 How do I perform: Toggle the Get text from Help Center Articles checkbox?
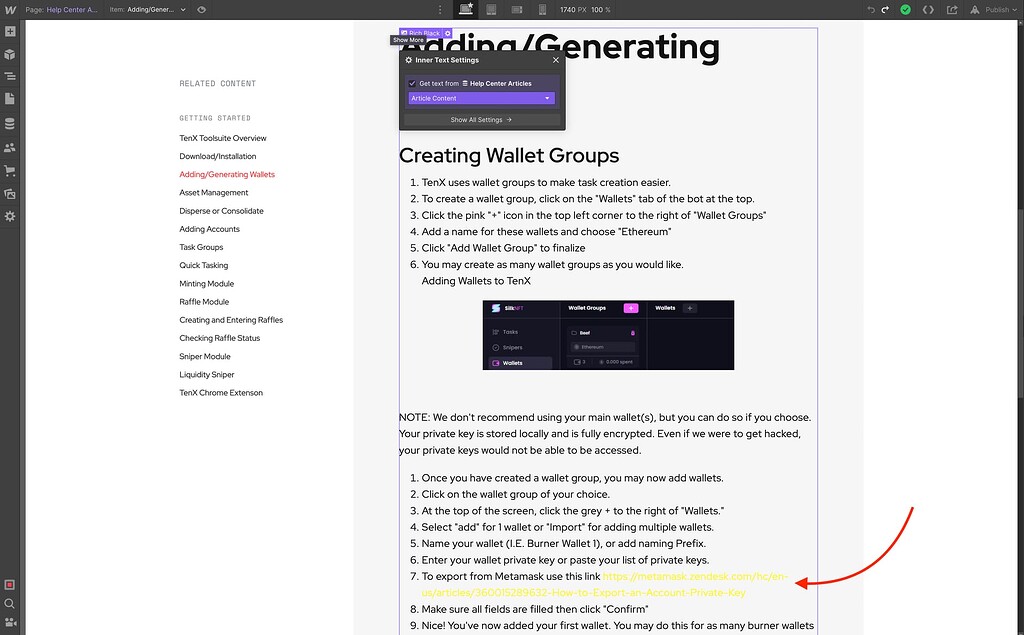(410, 83)
